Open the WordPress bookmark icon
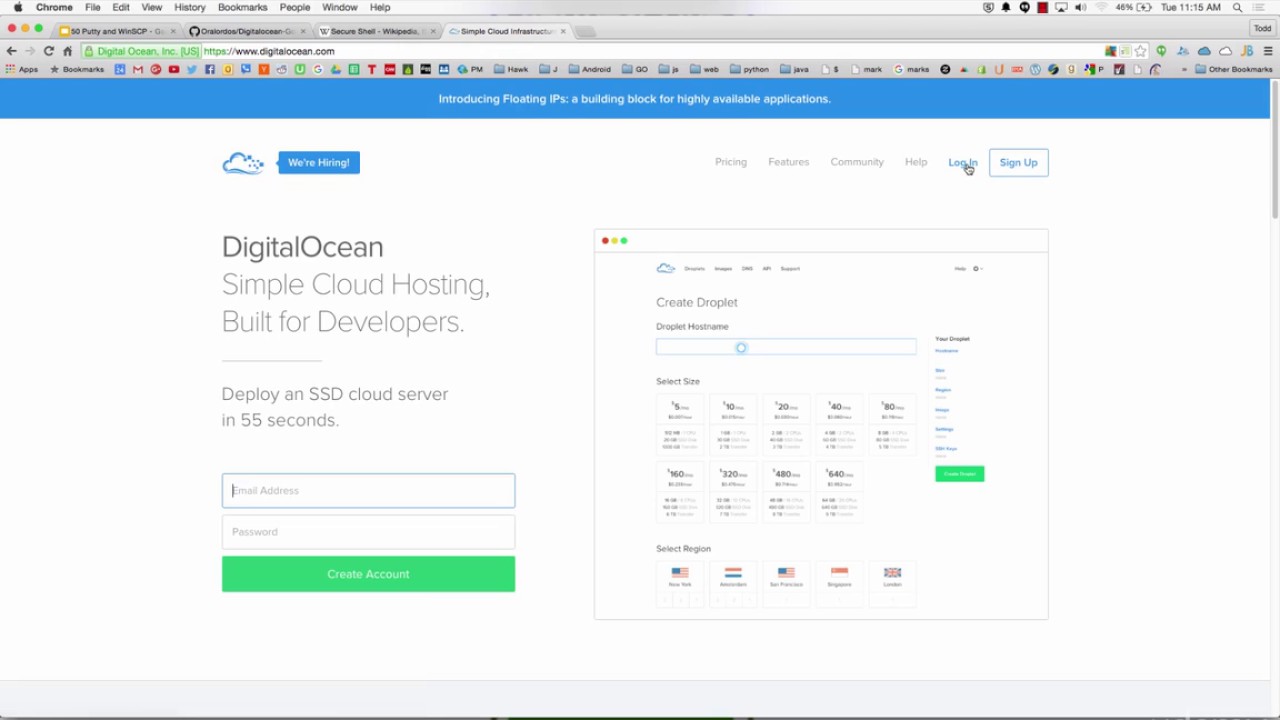Image resolution: width=1280 pixels, height=720 pixels. click(1035, 69)
